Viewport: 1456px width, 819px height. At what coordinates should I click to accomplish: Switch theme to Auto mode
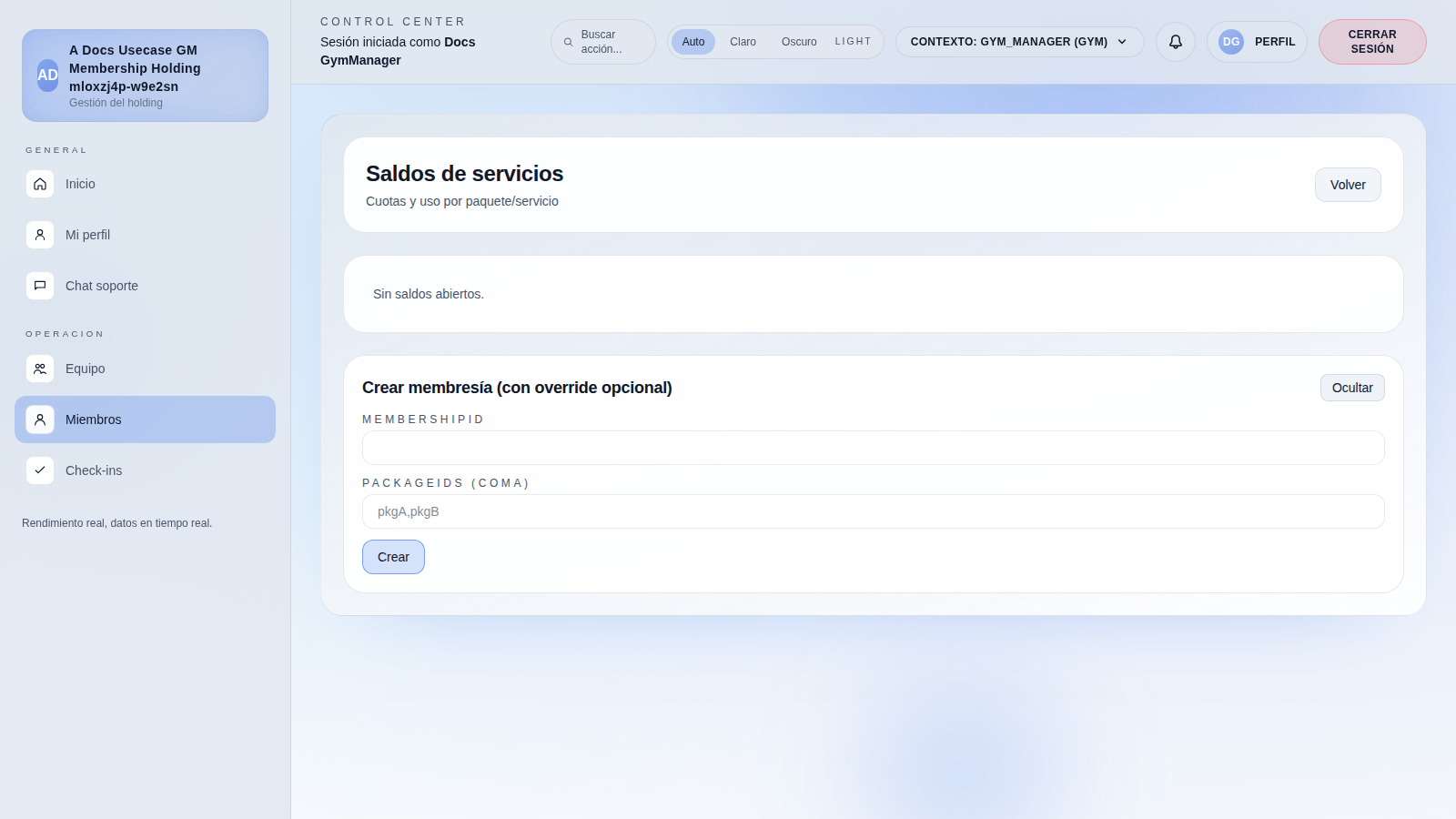coord(693,42)
